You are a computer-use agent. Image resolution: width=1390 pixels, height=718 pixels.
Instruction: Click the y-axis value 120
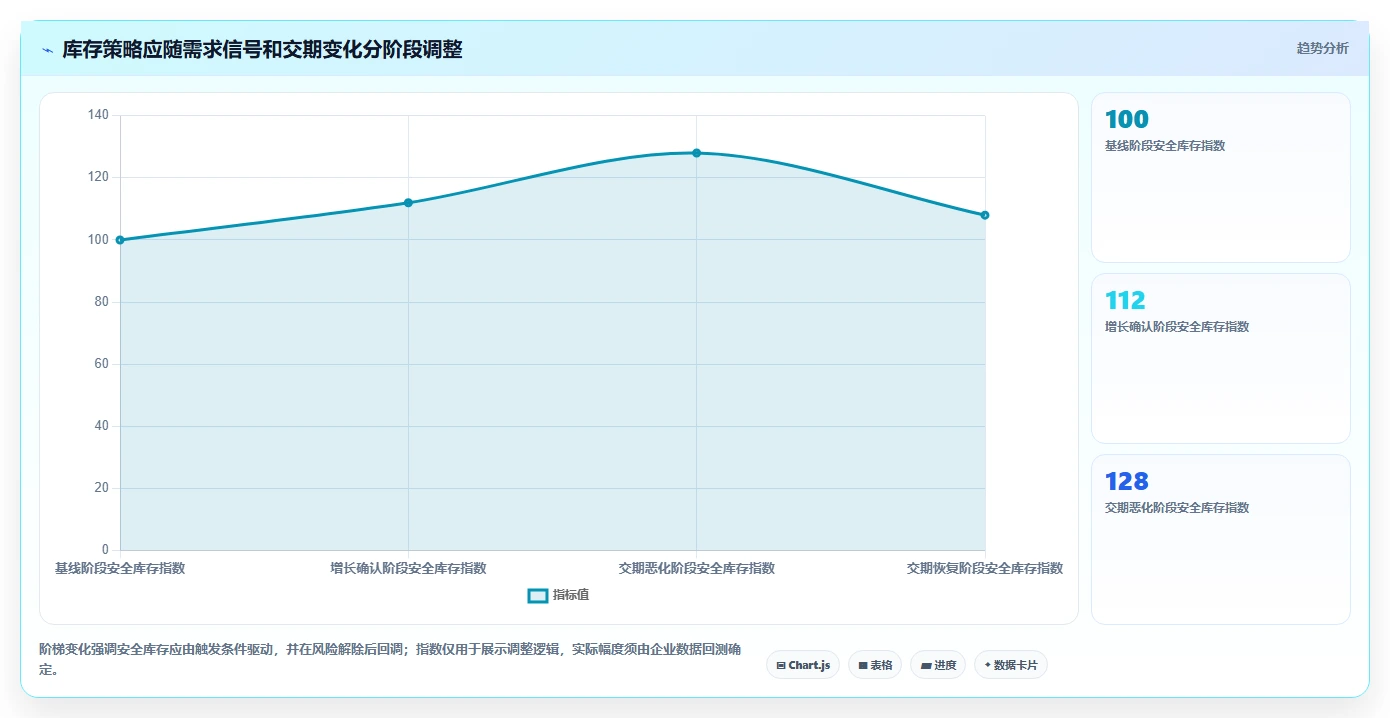click(x=98, y=177)
